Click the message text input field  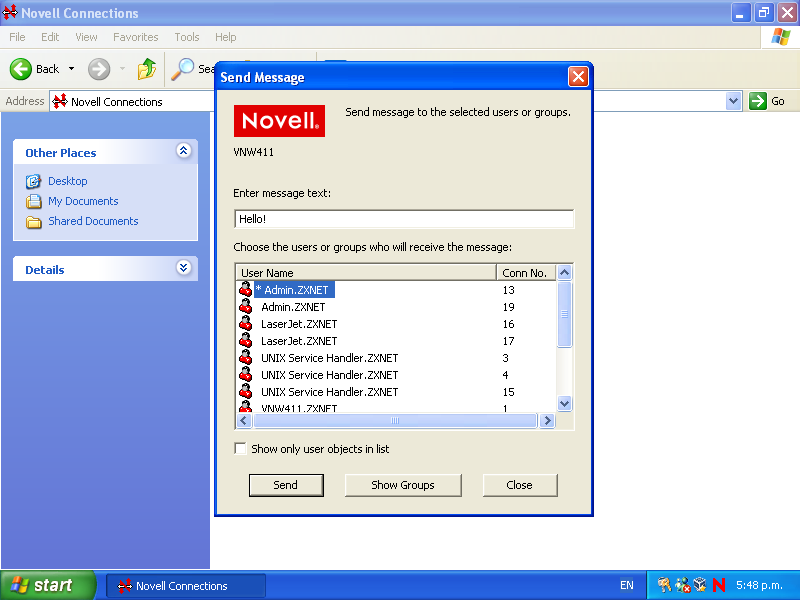pos(404,219)
